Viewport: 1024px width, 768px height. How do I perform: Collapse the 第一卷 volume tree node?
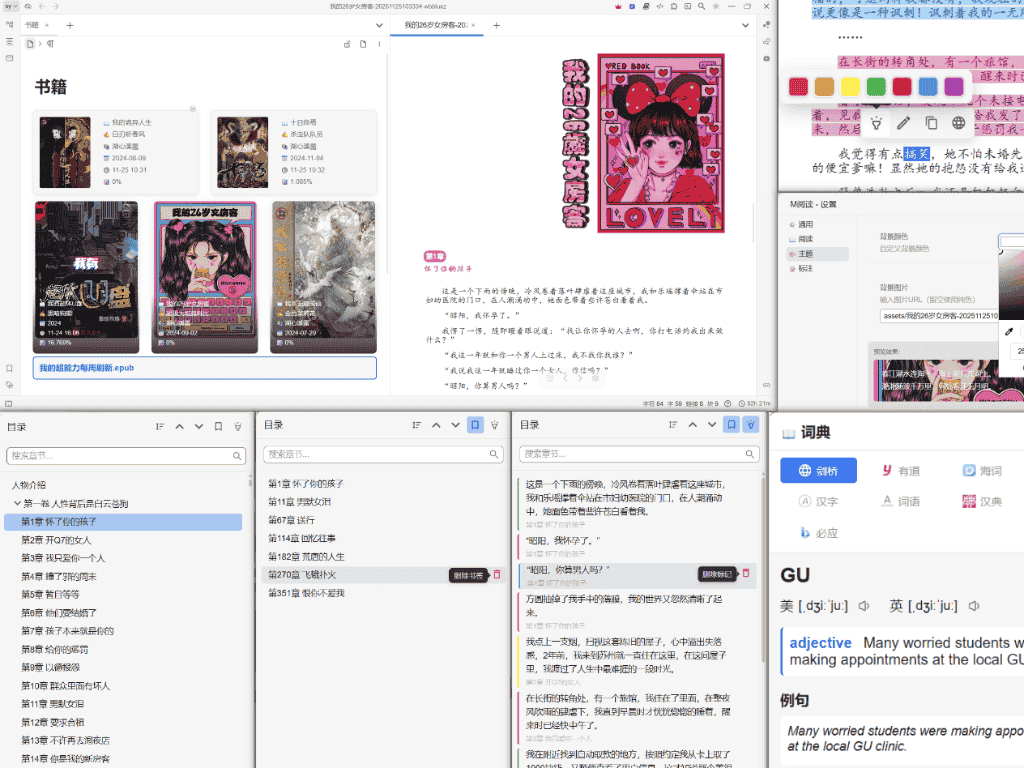pos(17,503)
